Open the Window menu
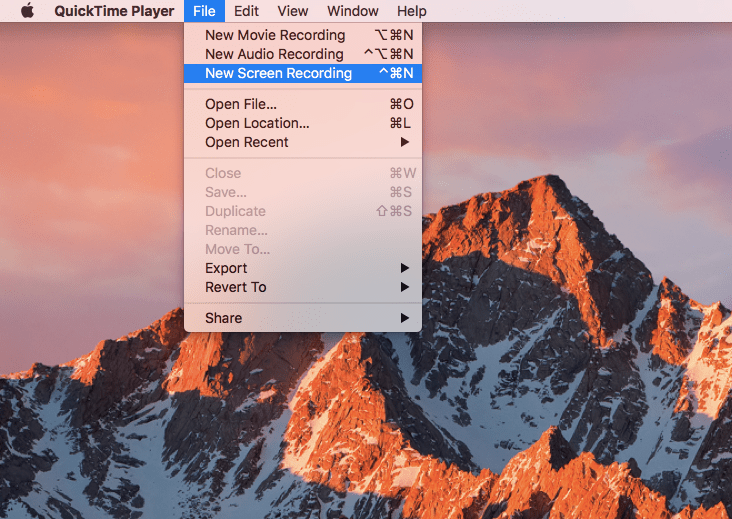732x519 pixels. 352,11
